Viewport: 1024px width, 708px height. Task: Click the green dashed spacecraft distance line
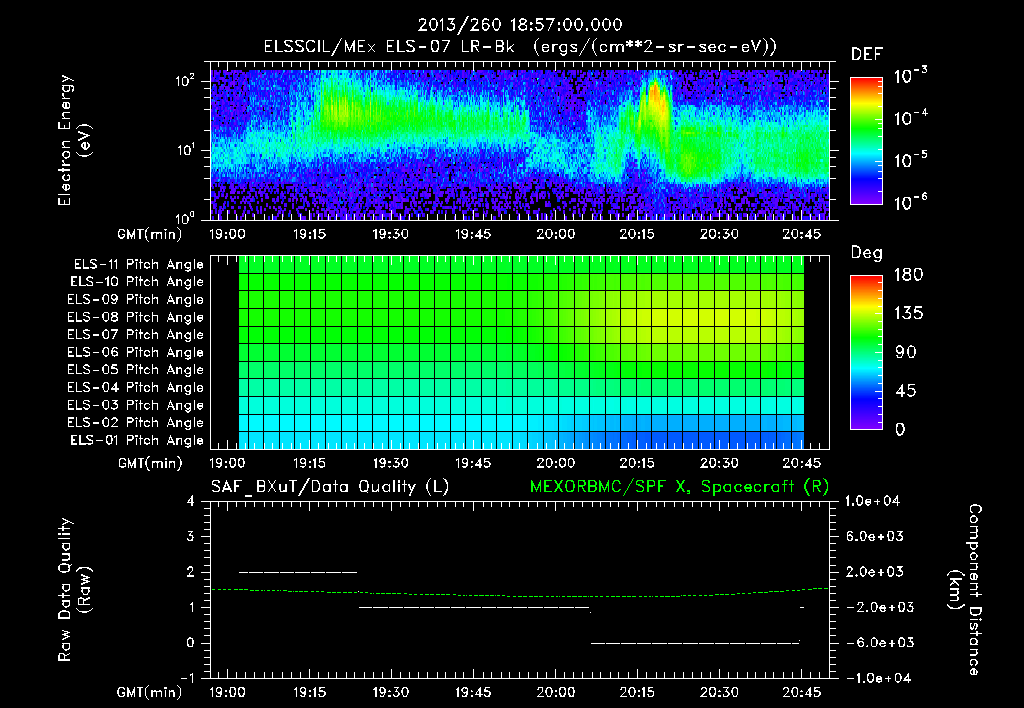tap(519, 594)
